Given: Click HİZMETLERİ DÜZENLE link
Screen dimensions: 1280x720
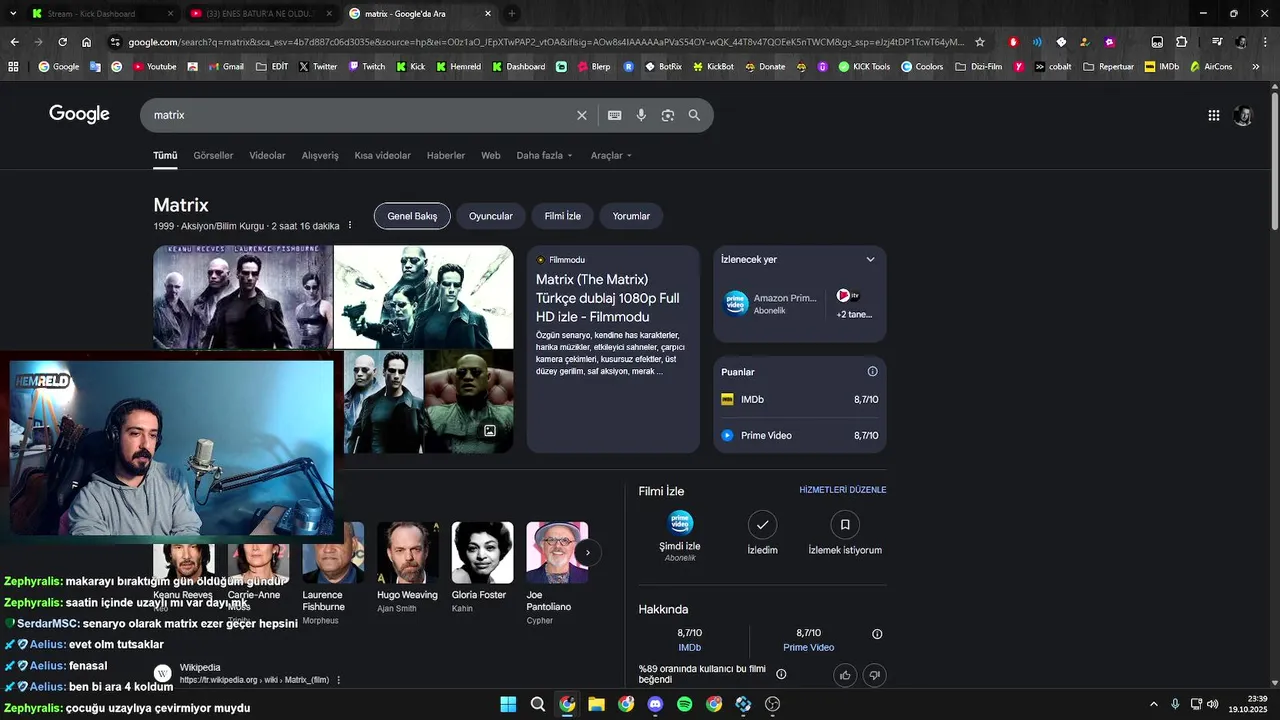Looking at the screenshot, I should pos(843,490).
